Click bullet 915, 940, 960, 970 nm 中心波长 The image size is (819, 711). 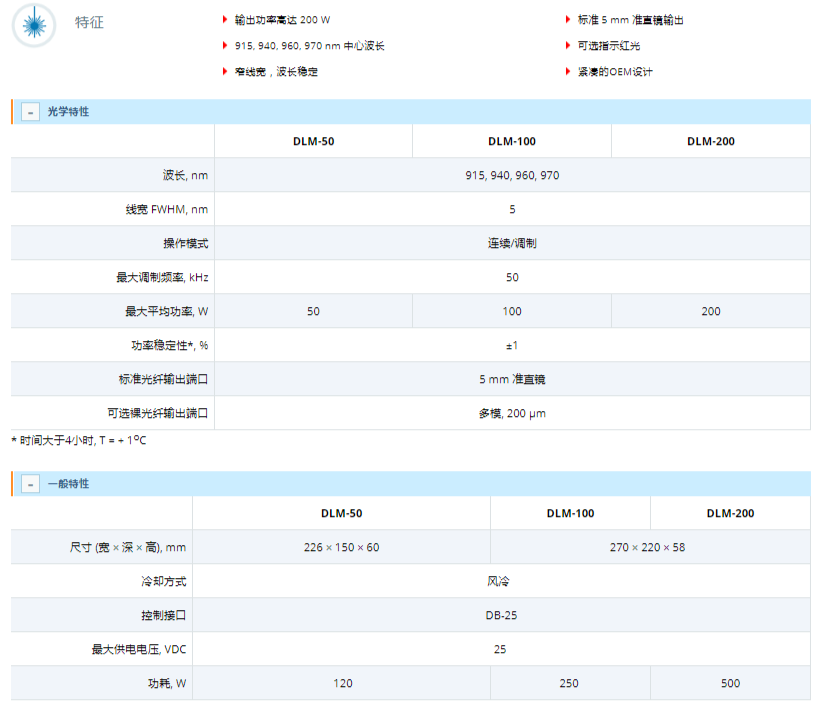click(309, 46)
